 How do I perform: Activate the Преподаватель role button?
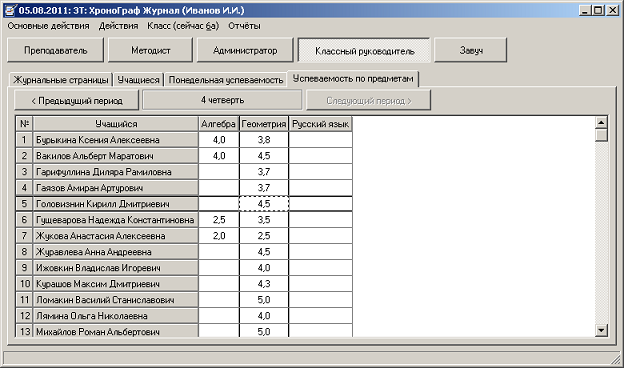point(55,50)
